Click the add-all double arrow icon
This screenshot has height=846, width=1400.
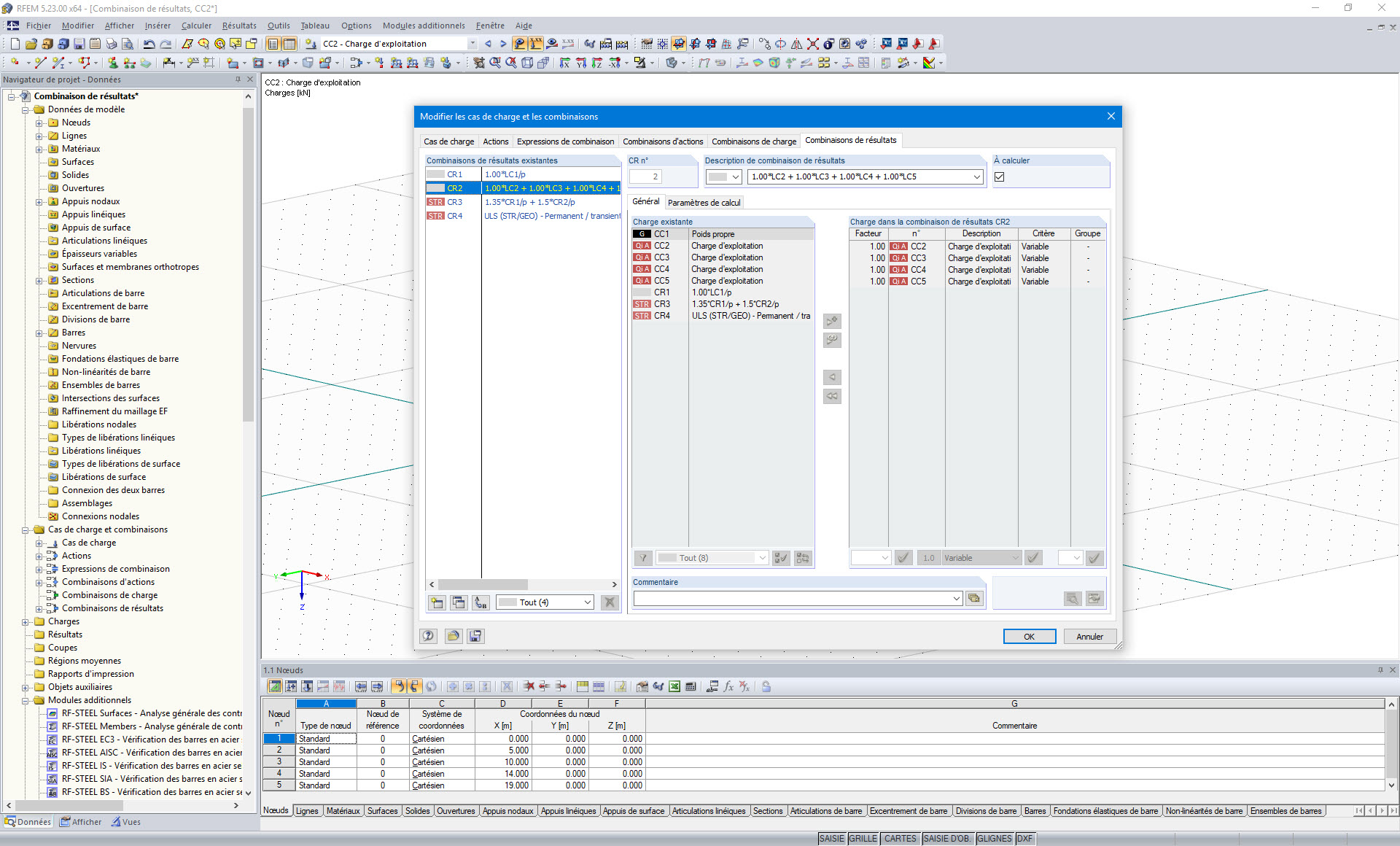tap(832, 396)
